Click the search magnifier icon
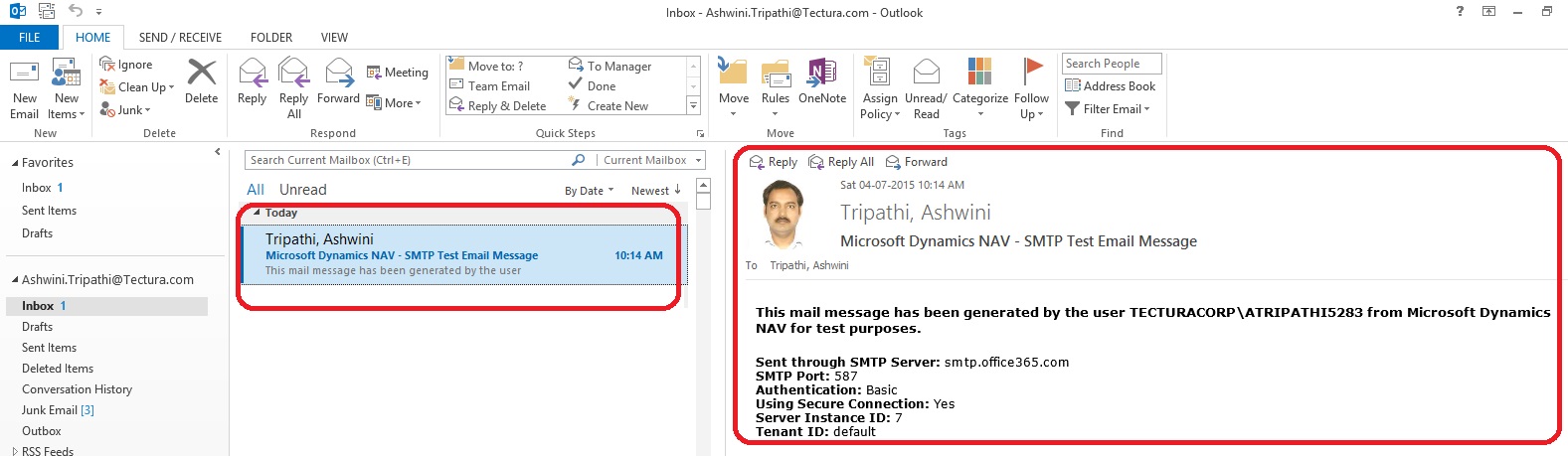Image resolution: width=1568 pixels, height=456 pixels. (579, 160)
